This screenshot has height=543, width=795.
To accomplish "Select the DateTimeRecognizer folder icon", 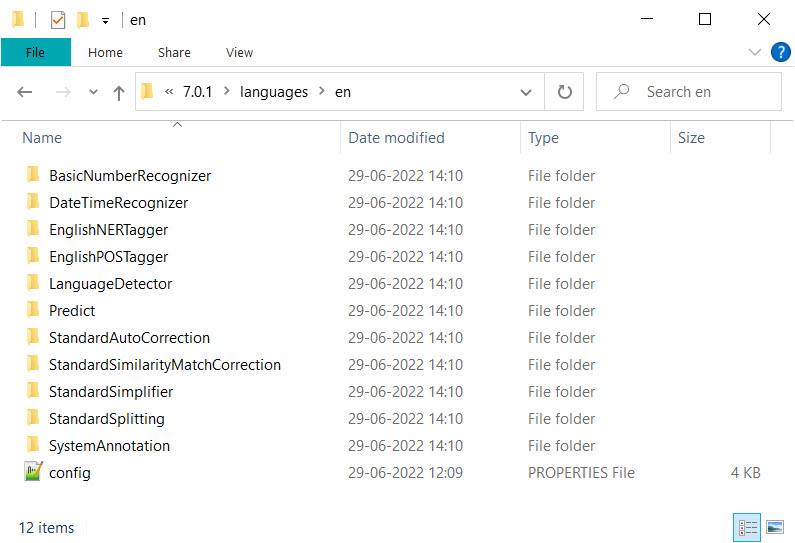I will coord(33,202).
